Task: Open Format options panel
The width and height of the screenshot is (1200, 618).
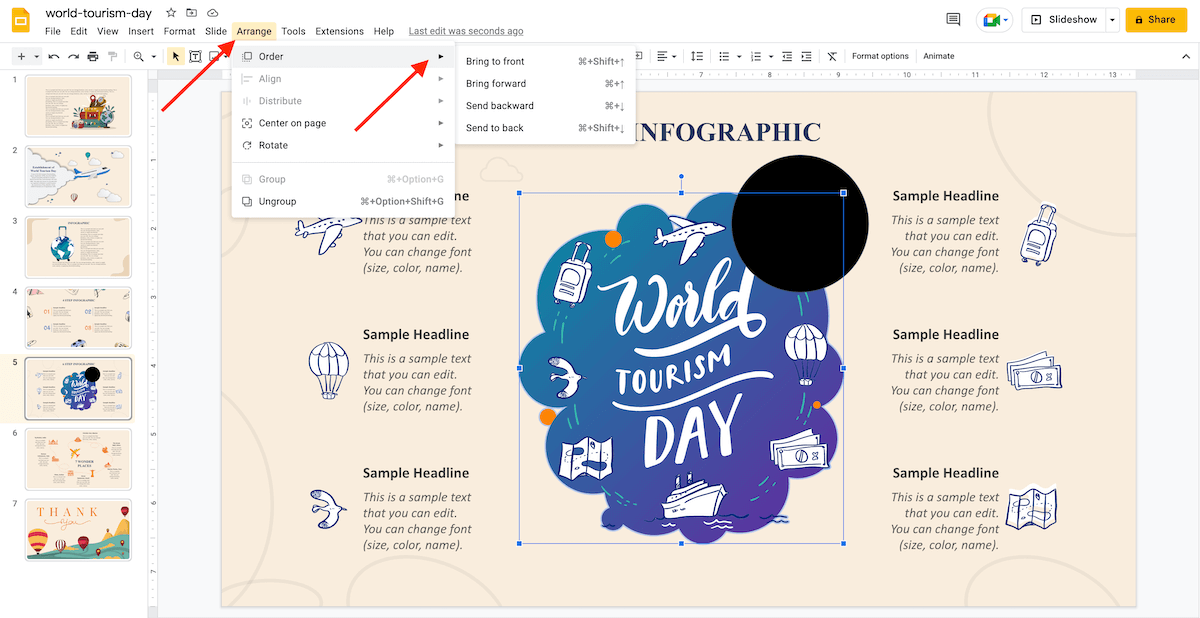Action: [x=880, y=57]
